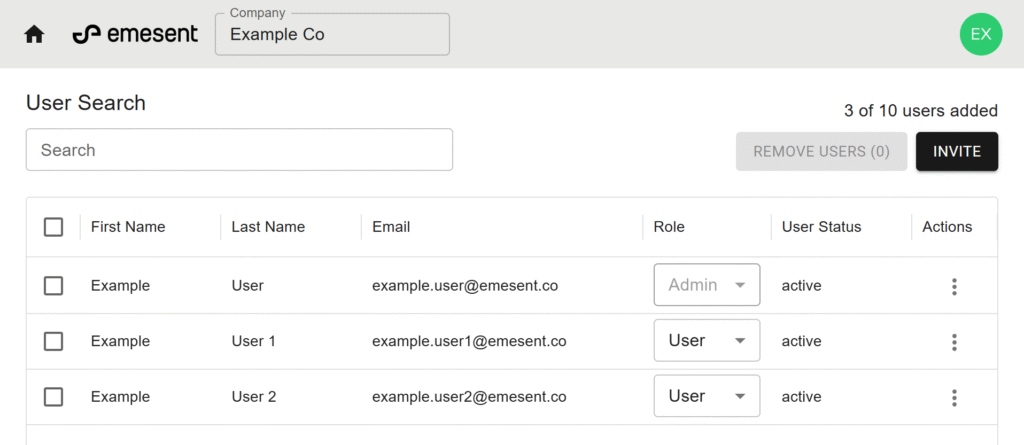This screenshot has width=1024, height=445.
Task: Open role dropdown for example.user1@emesent.co
Action: 706,341
